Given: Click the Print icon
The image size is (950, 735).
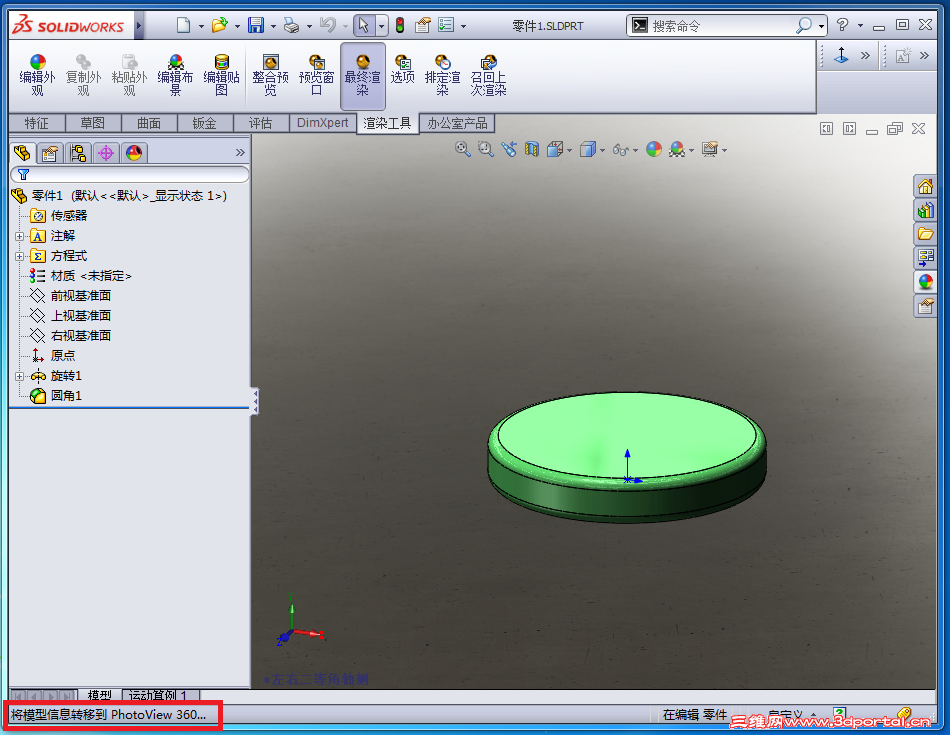Looking at the screenshot, I should (291, 25).
